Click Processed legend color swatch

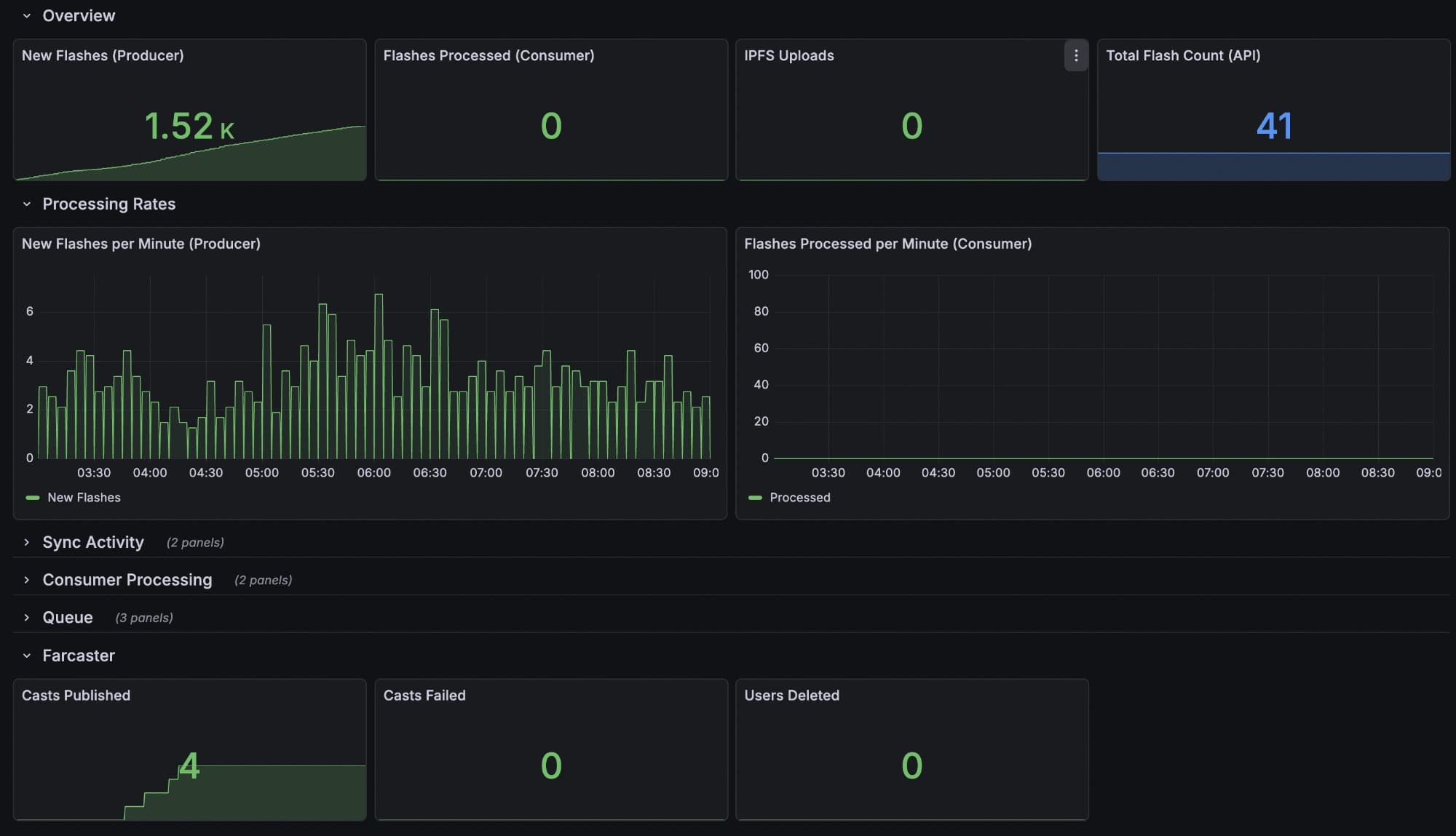(x=755, y=498)
